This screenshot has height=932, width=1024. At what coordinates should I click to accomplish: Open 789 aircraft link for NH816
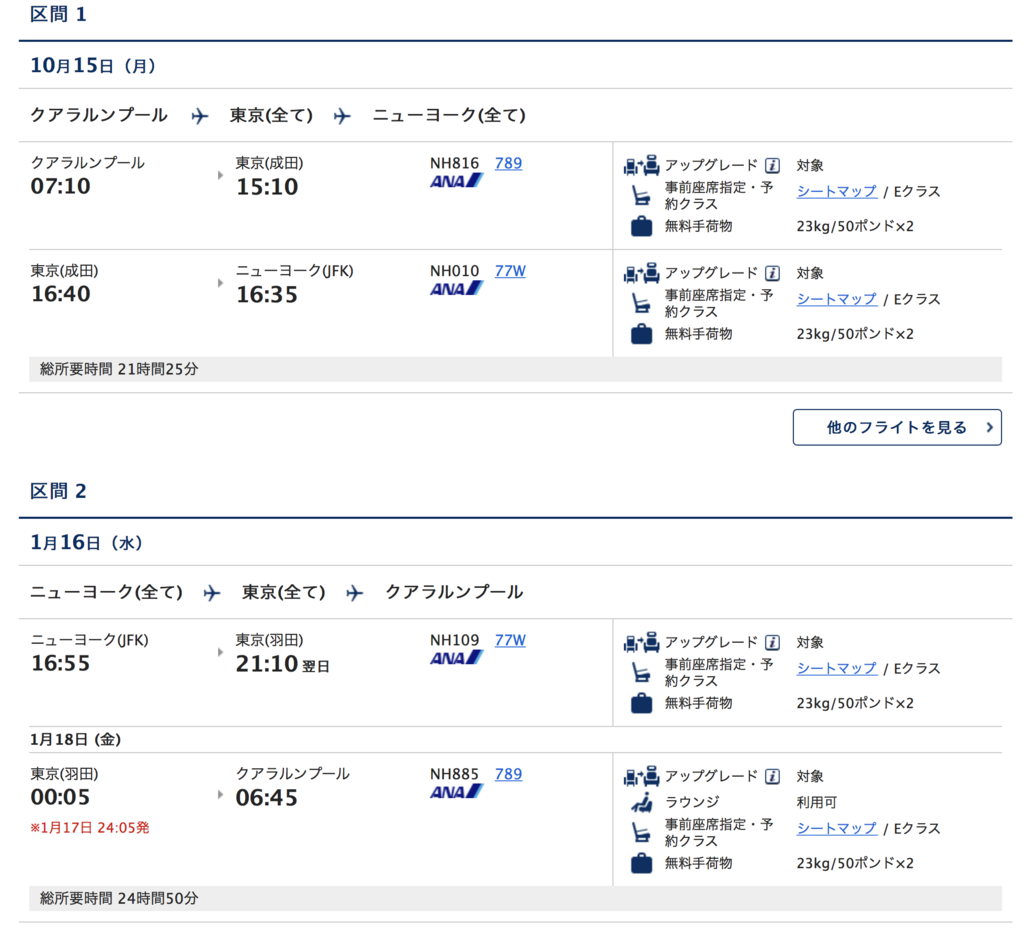(x=508, y=163)
